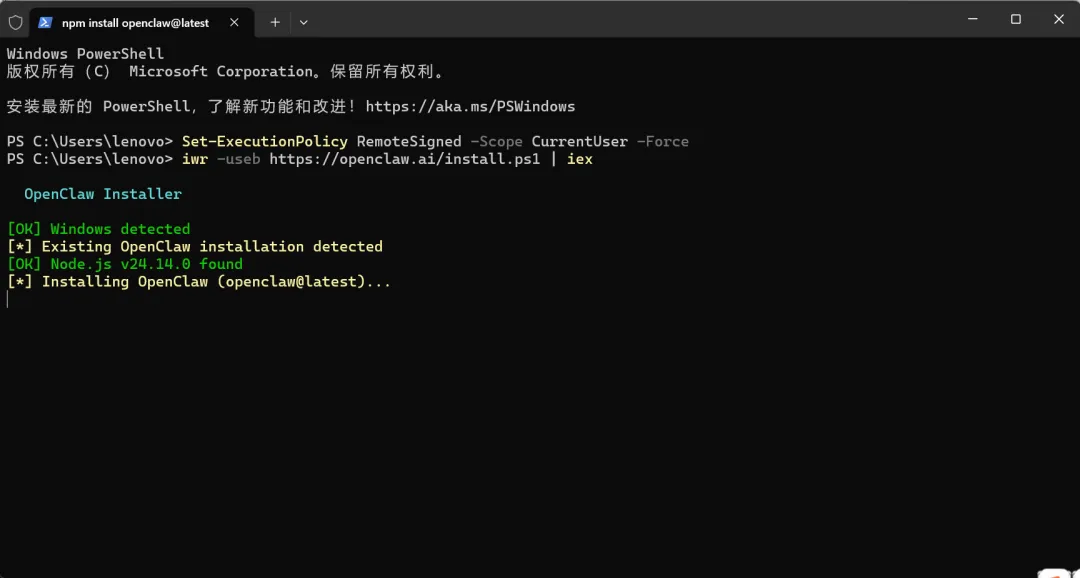Click the Set-ExecutionPolicy command text
Image resolution: width=1080 pixels, height=578 pixels.
point(265,141)
